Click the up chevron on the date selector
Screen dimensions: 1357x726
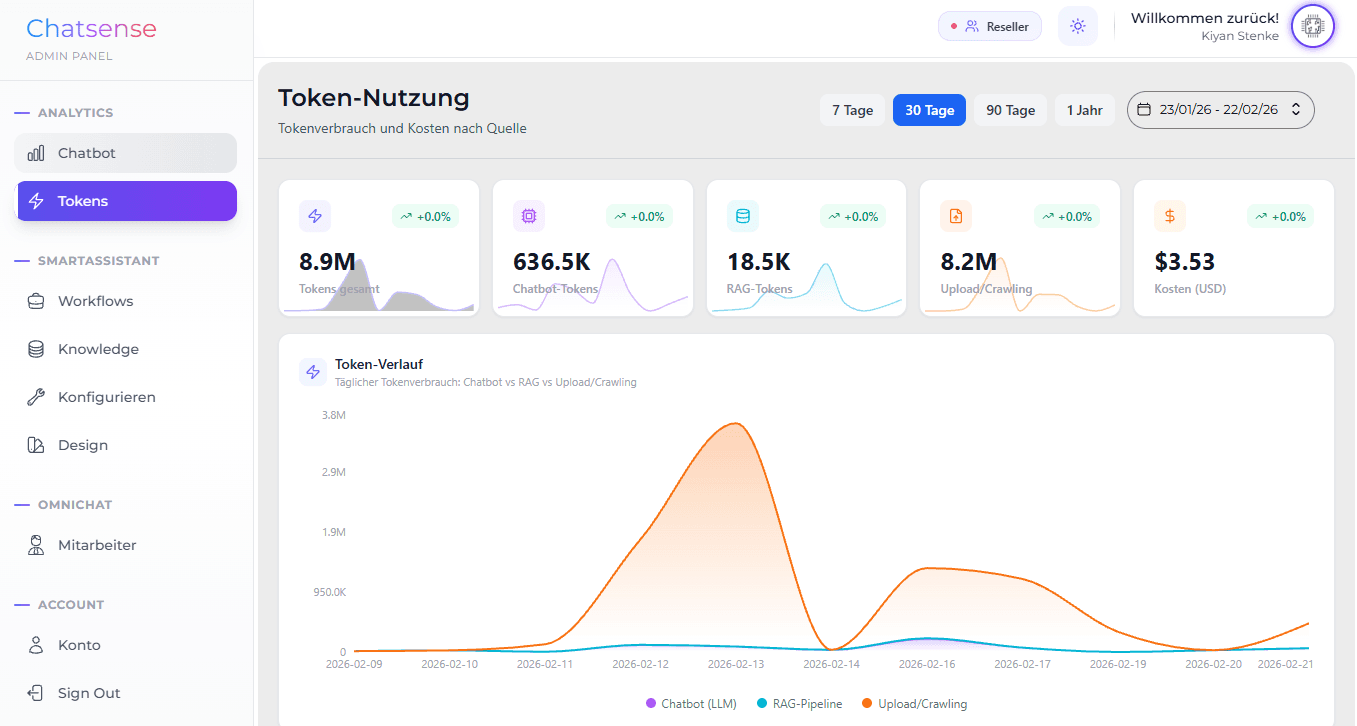click(1294, 105)
